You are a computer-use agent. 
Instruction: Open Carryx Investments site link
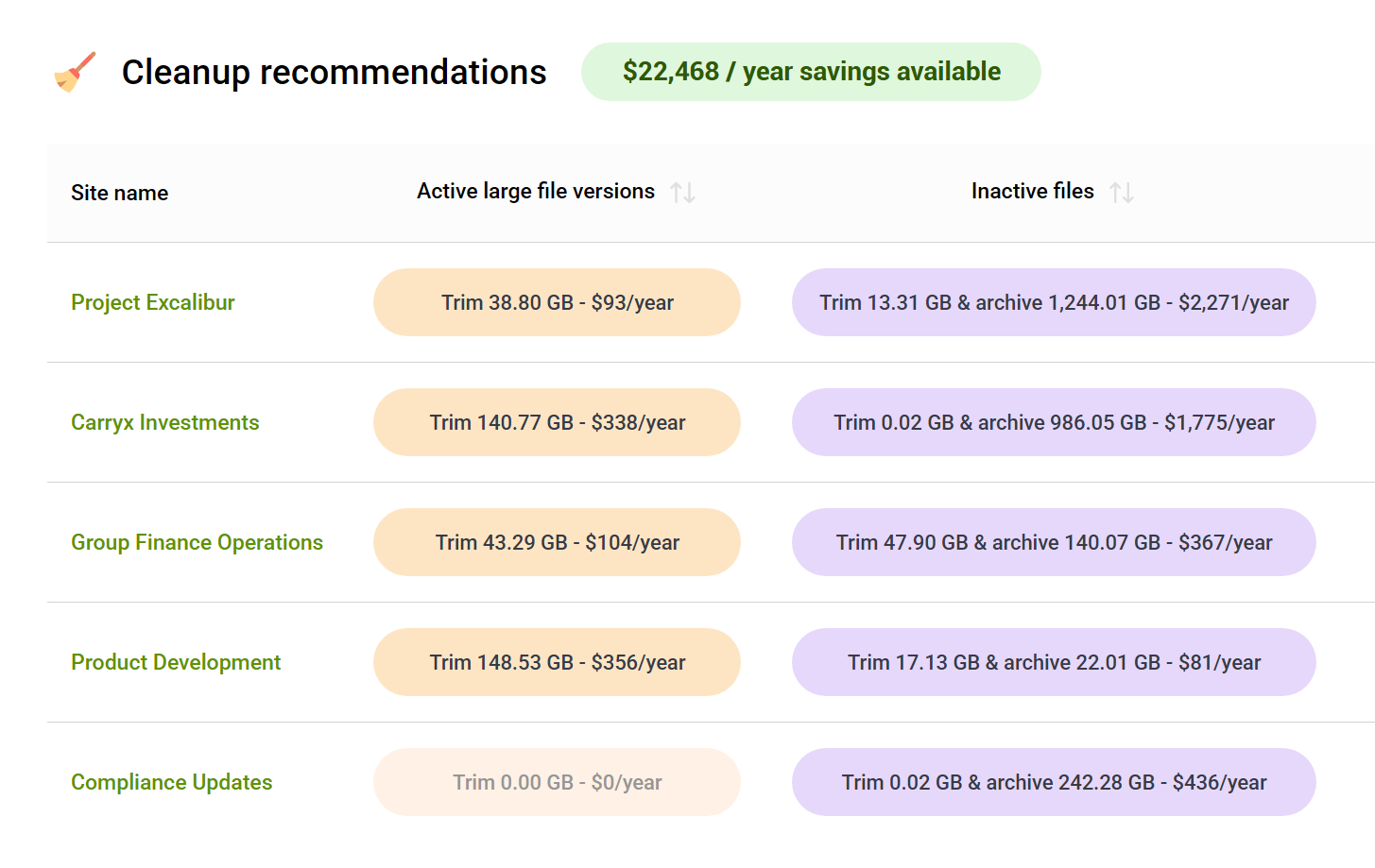(x=165, y=422)
